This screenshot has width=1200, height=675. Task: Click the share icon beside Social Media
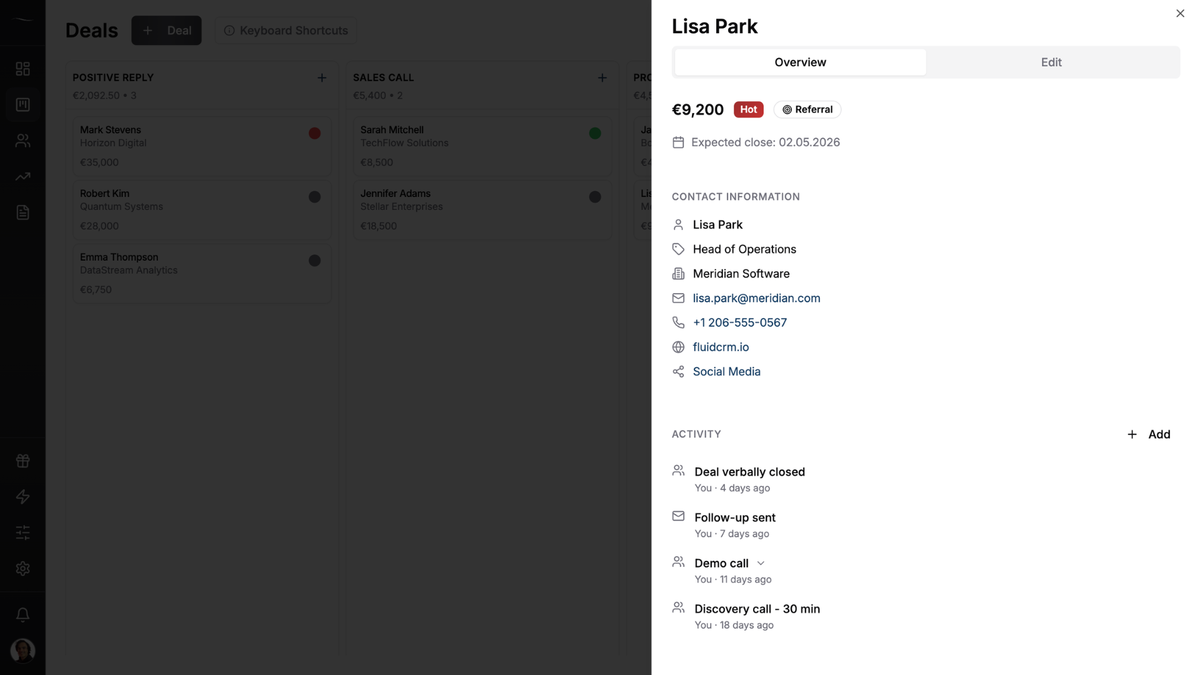(678, 372)
